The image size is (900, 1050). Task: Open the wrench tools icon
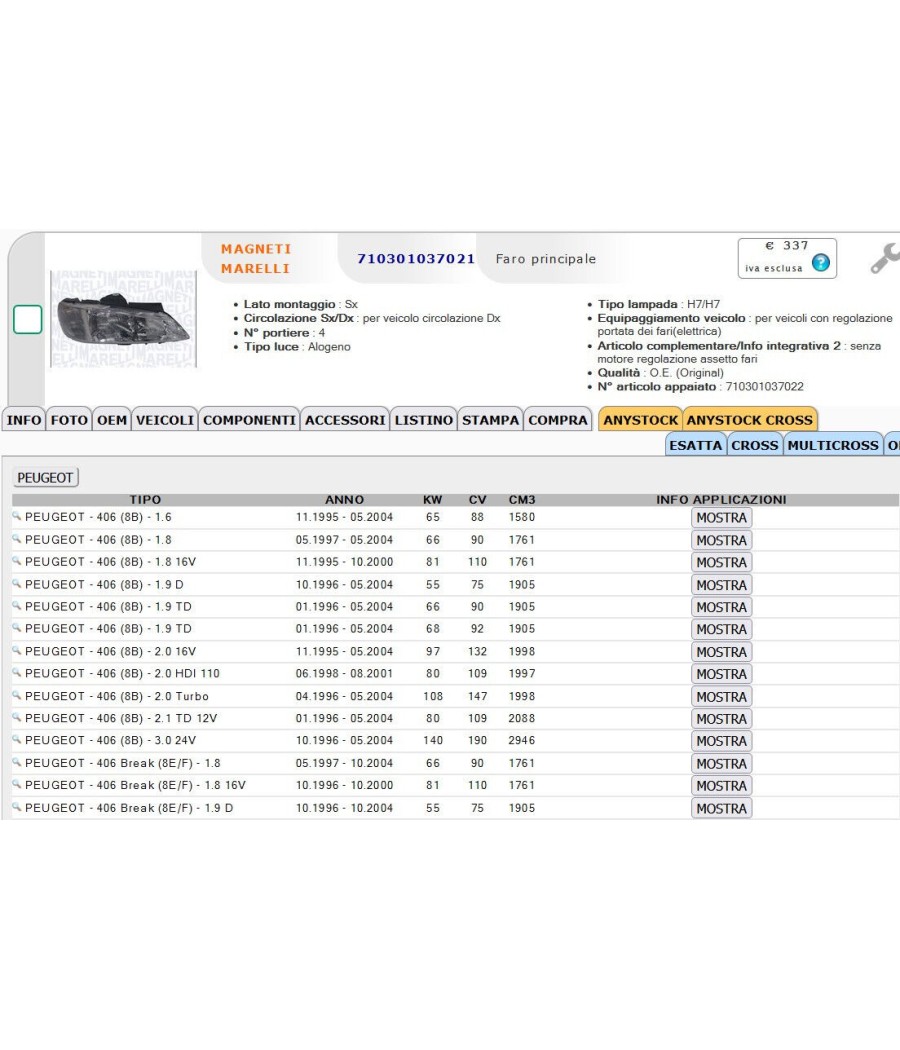click(x=885, y=258)
